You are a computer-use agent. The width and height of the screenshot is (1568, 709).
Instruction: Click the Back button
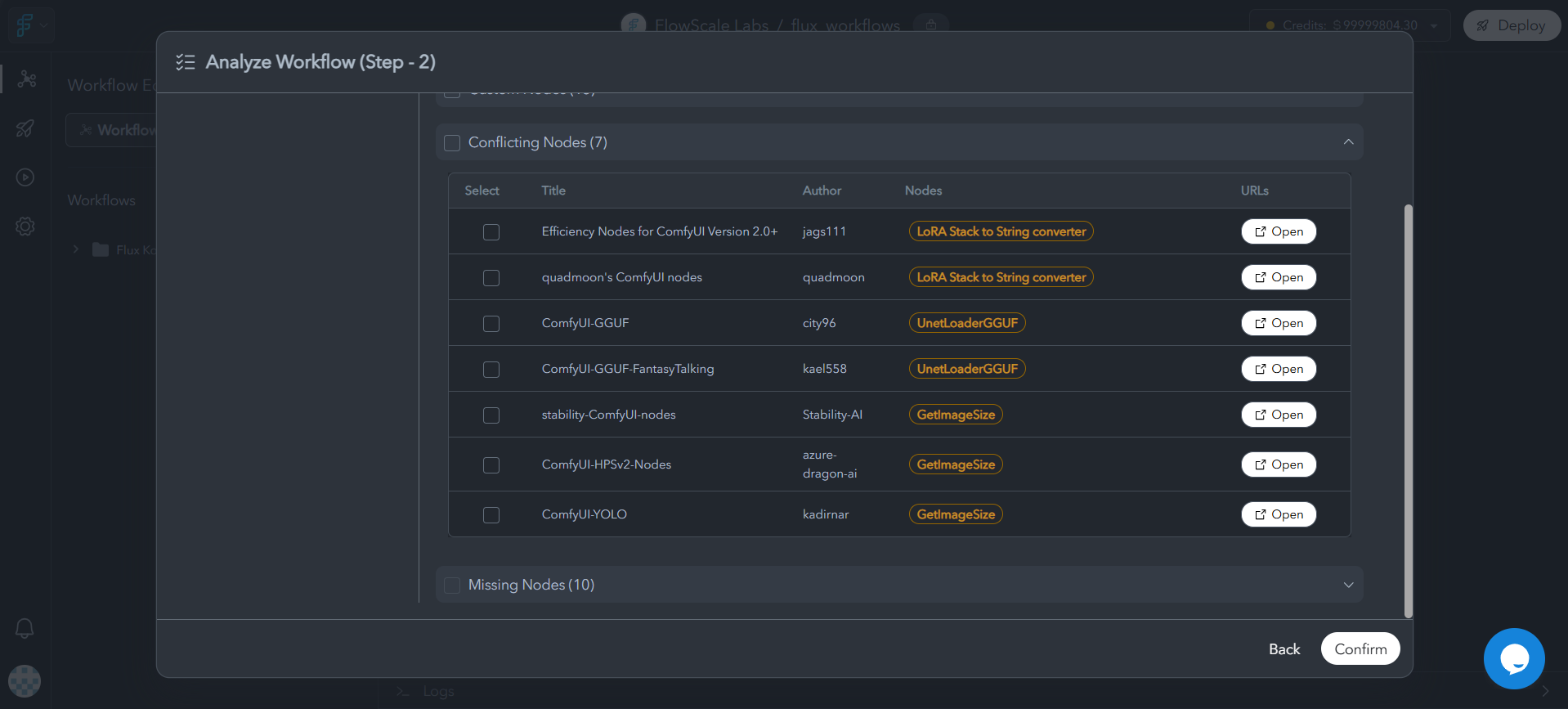pyautogui.click(x=1284, y=649)
